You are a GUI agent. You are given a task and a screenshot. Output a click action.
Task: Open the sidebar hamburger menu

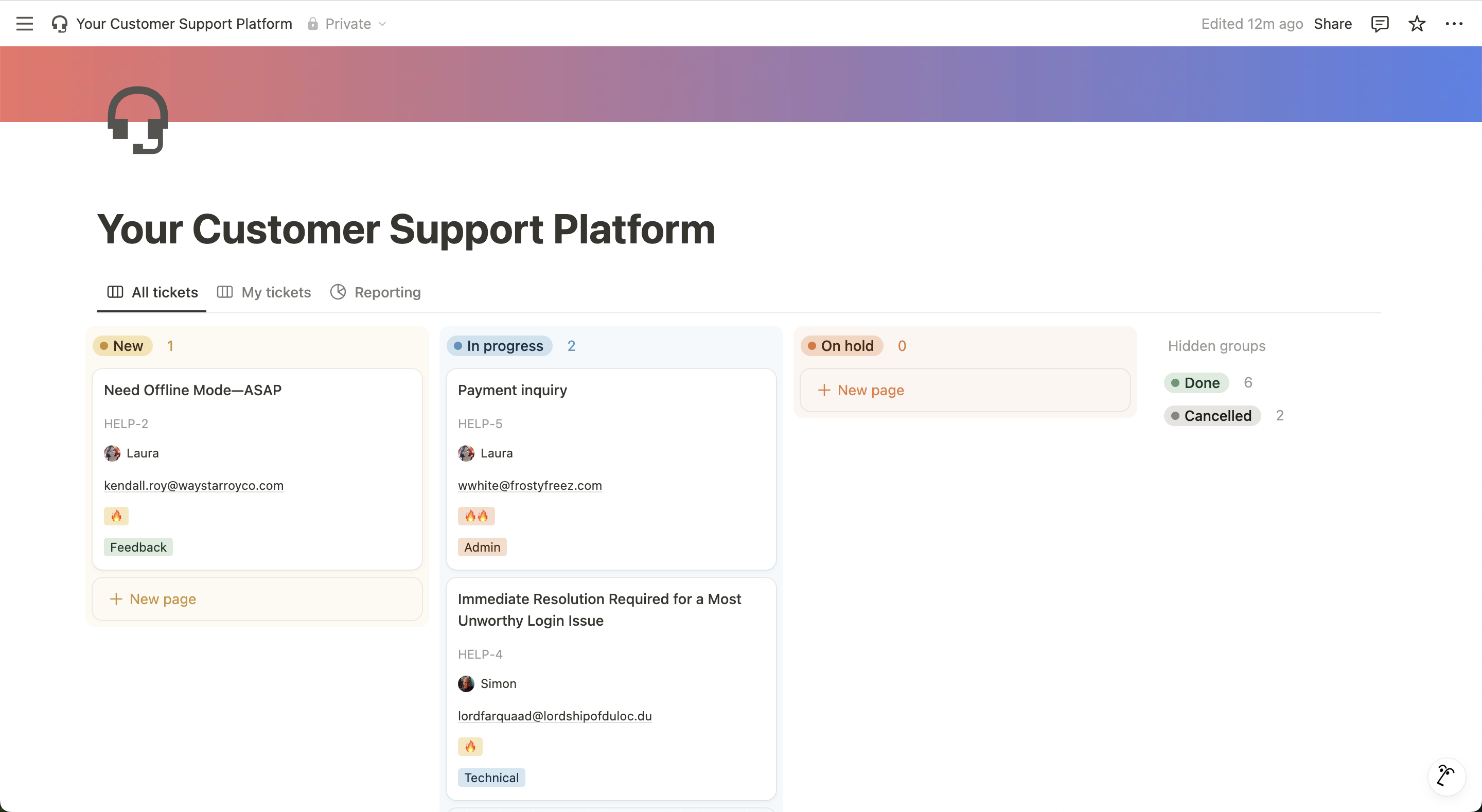24,24
